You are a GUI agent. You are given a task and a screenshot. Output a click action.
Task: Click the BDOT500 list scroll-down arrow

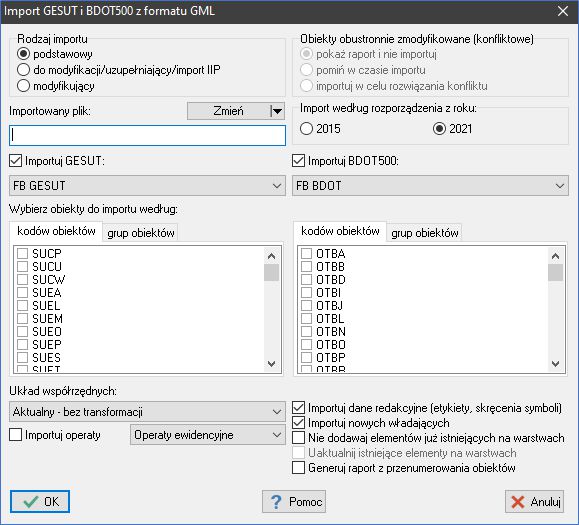555,364
